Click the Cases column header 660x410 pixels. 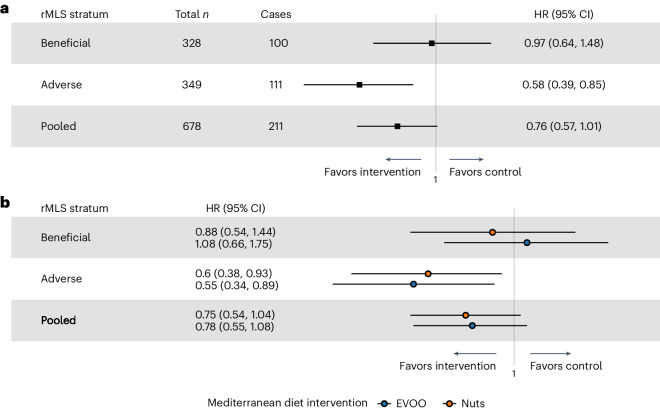276,14
